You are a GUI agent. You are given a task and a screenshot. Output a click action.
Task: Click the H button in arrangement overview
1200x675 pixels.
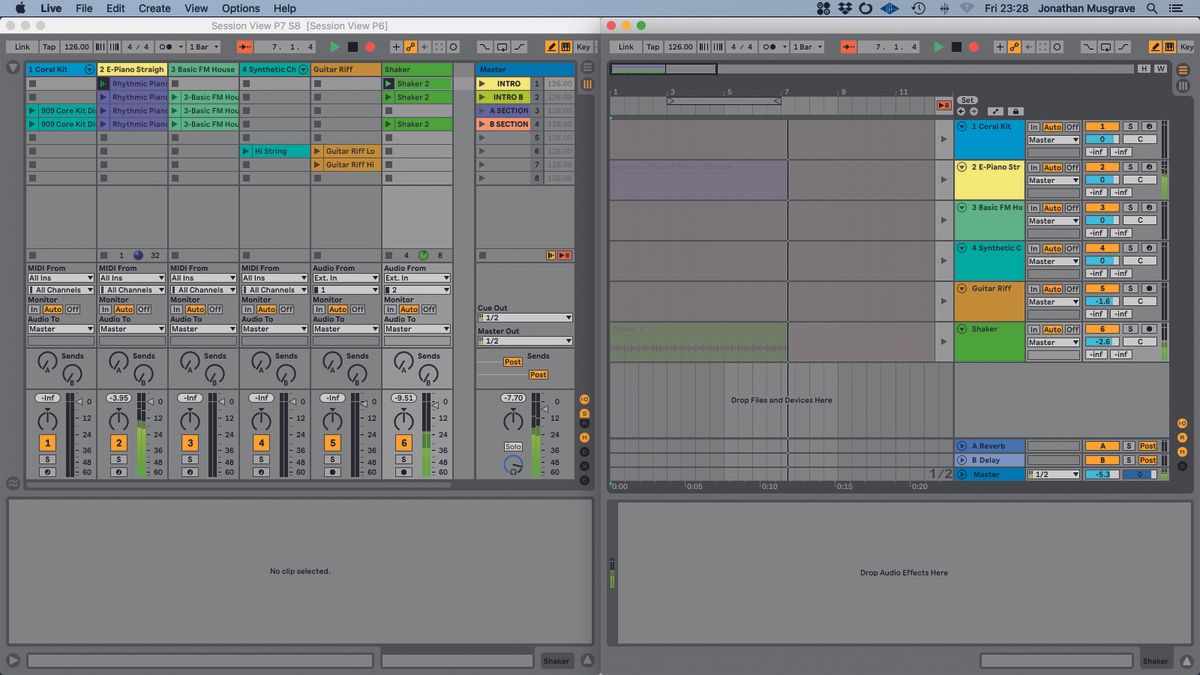coord(1144,69)
